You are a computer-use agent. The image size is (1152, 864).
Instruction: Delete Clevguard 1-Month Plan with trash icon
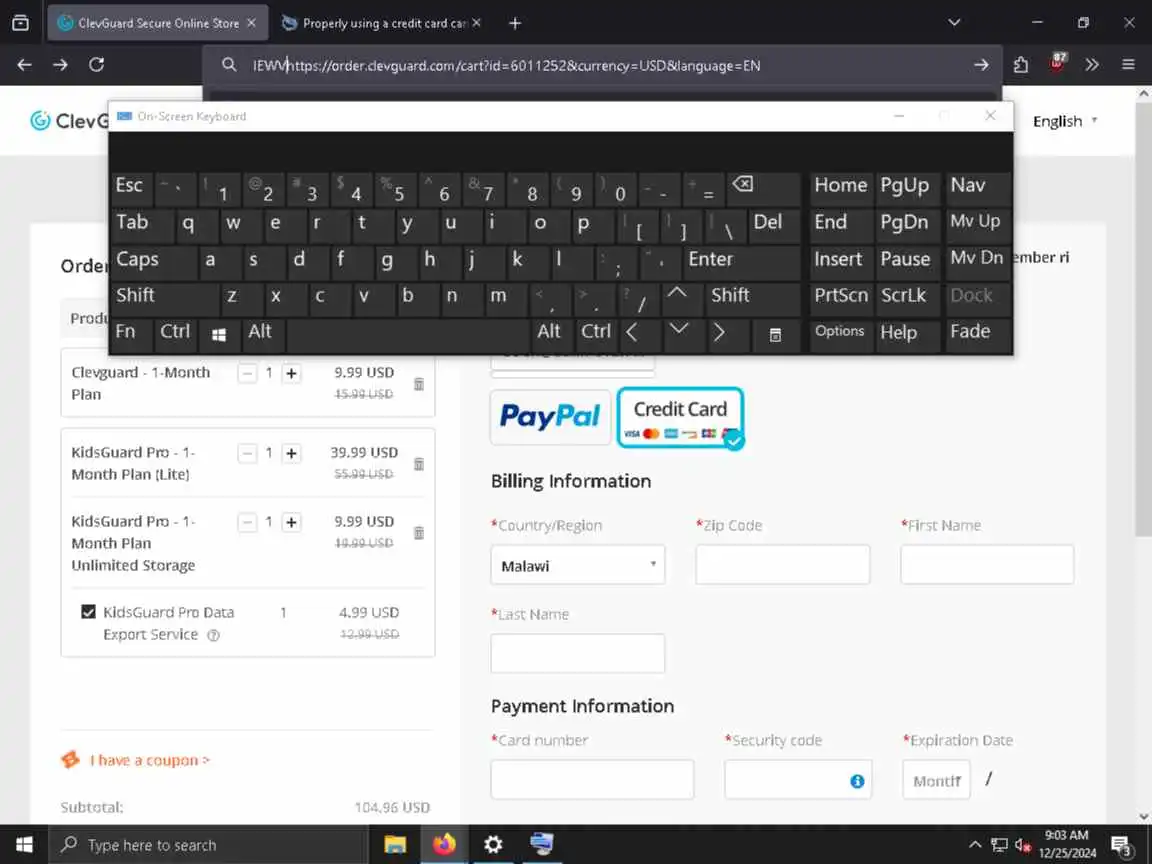(x=419, y=384)
